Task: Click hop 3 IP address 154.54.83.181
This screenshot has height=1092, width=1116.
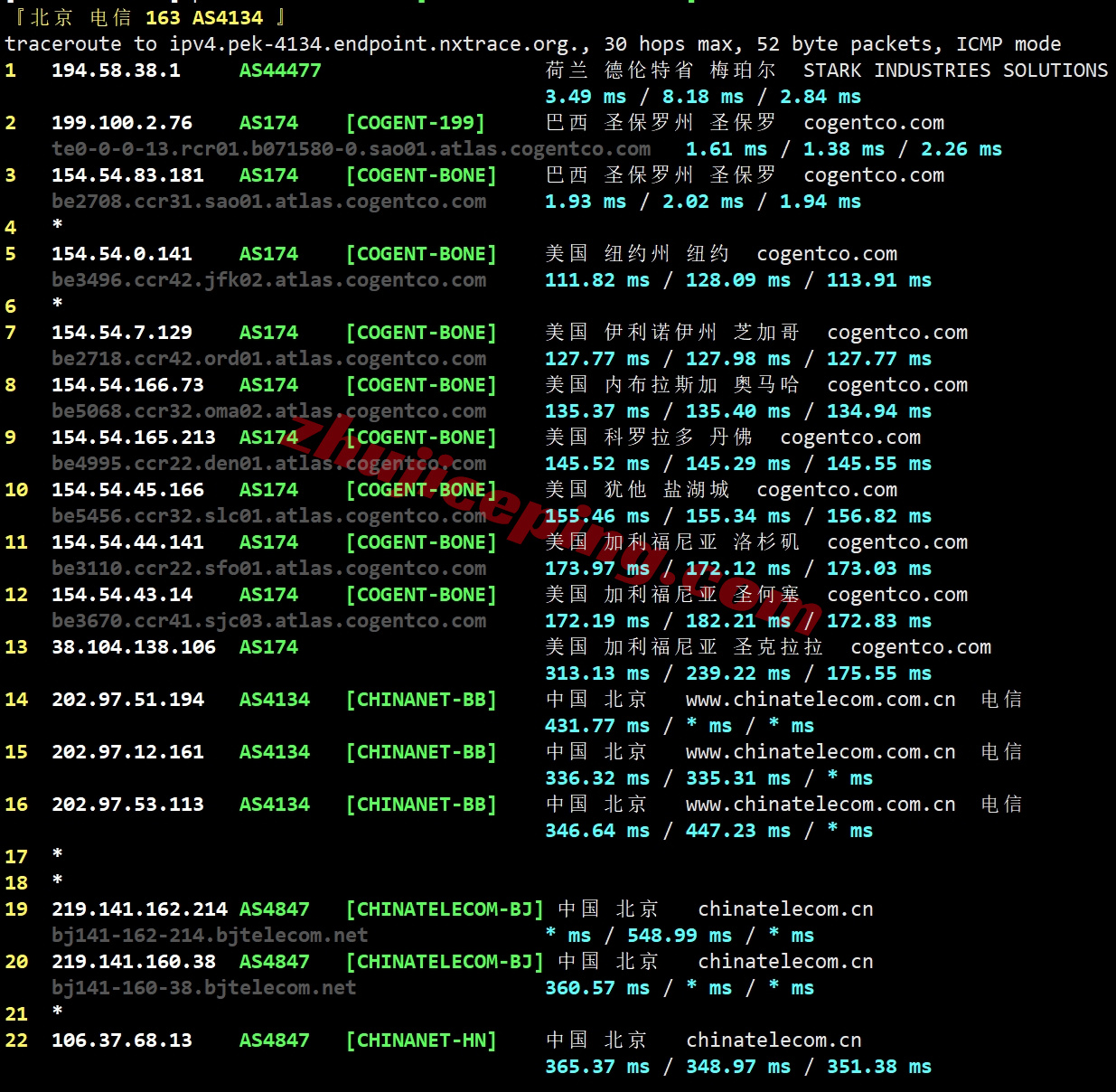Action: coord(127,174)
